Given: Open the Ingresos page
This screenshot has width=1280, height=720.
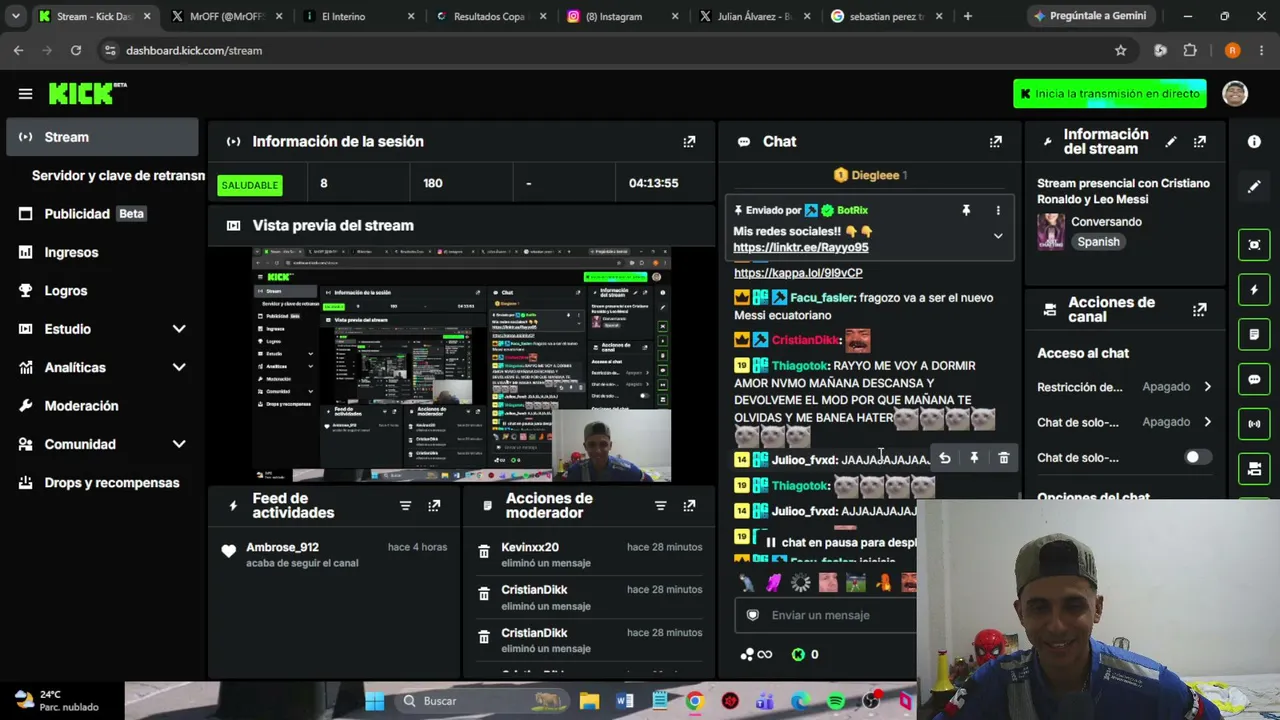Looking at the screenshot, I should tap(102, 252).
